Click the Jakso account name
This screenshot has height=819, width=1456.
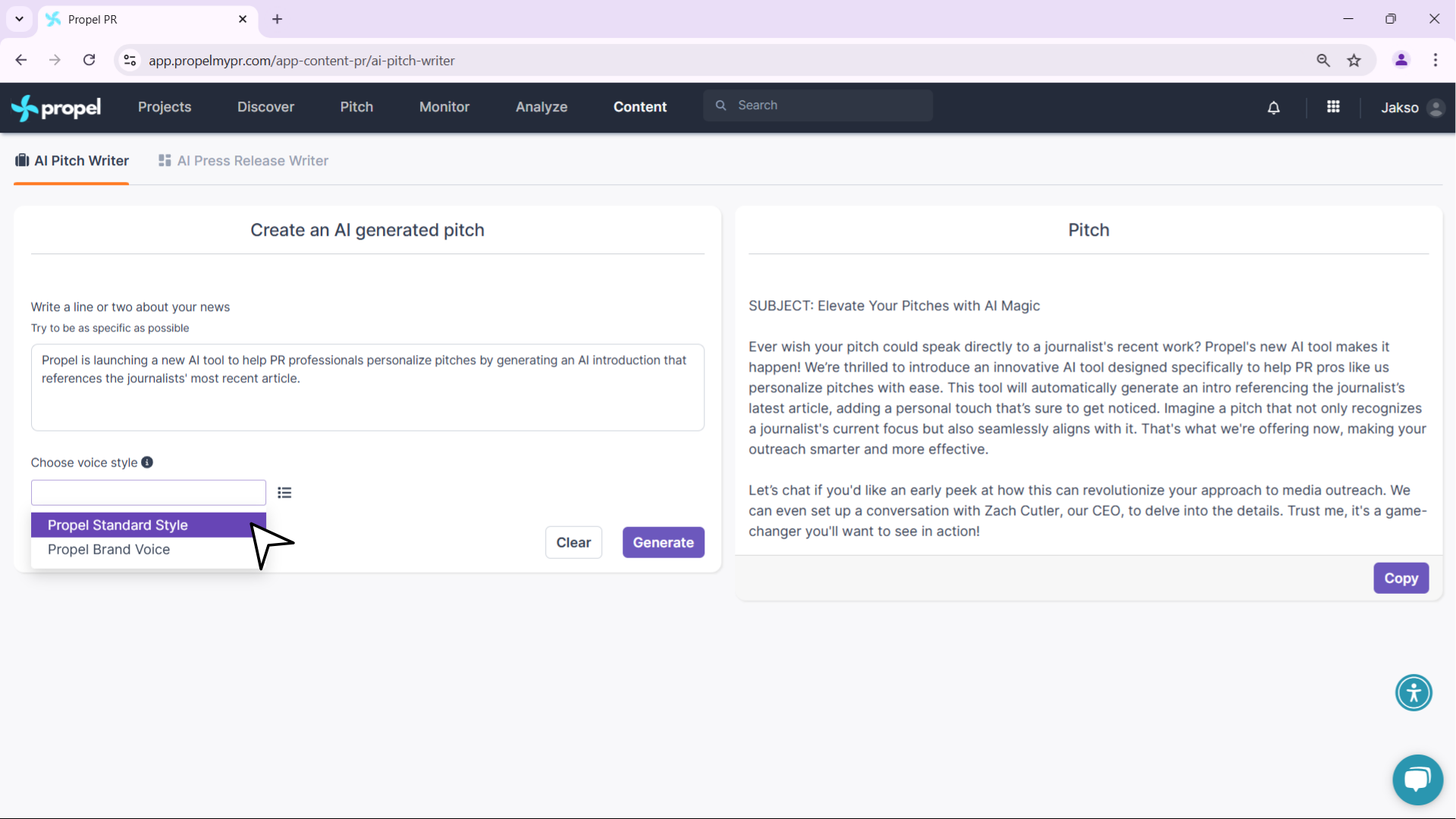[x=1400, y=108]
